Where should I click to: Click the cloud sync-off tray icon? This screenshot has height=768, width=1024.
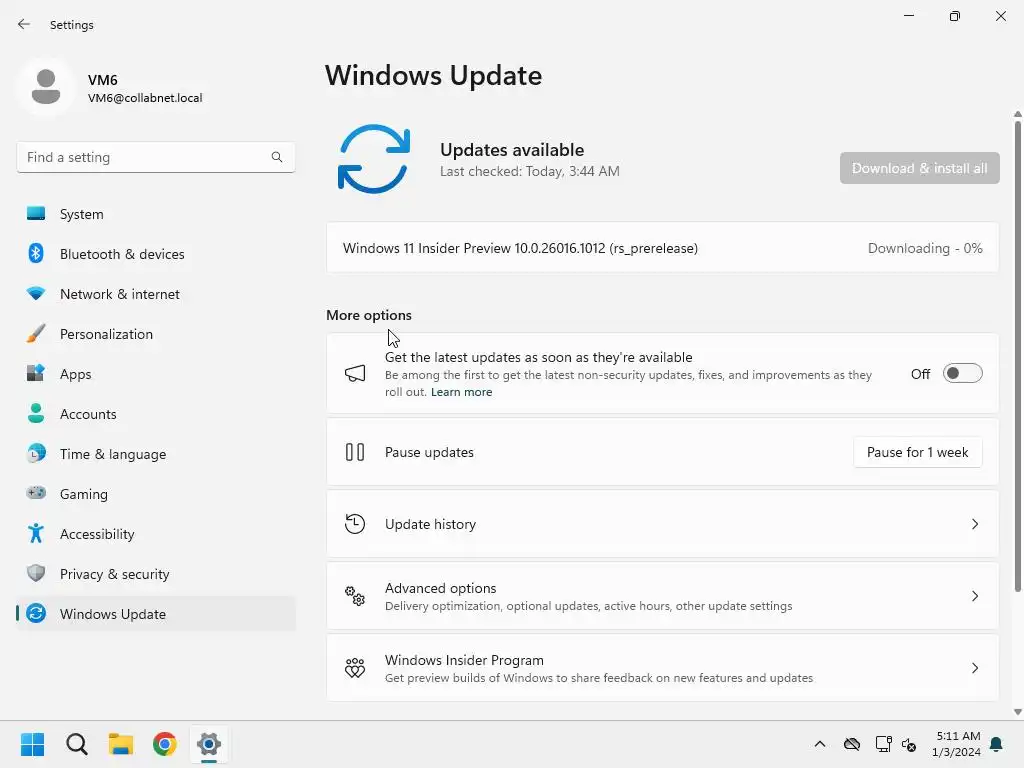click(x=852, y=744)
